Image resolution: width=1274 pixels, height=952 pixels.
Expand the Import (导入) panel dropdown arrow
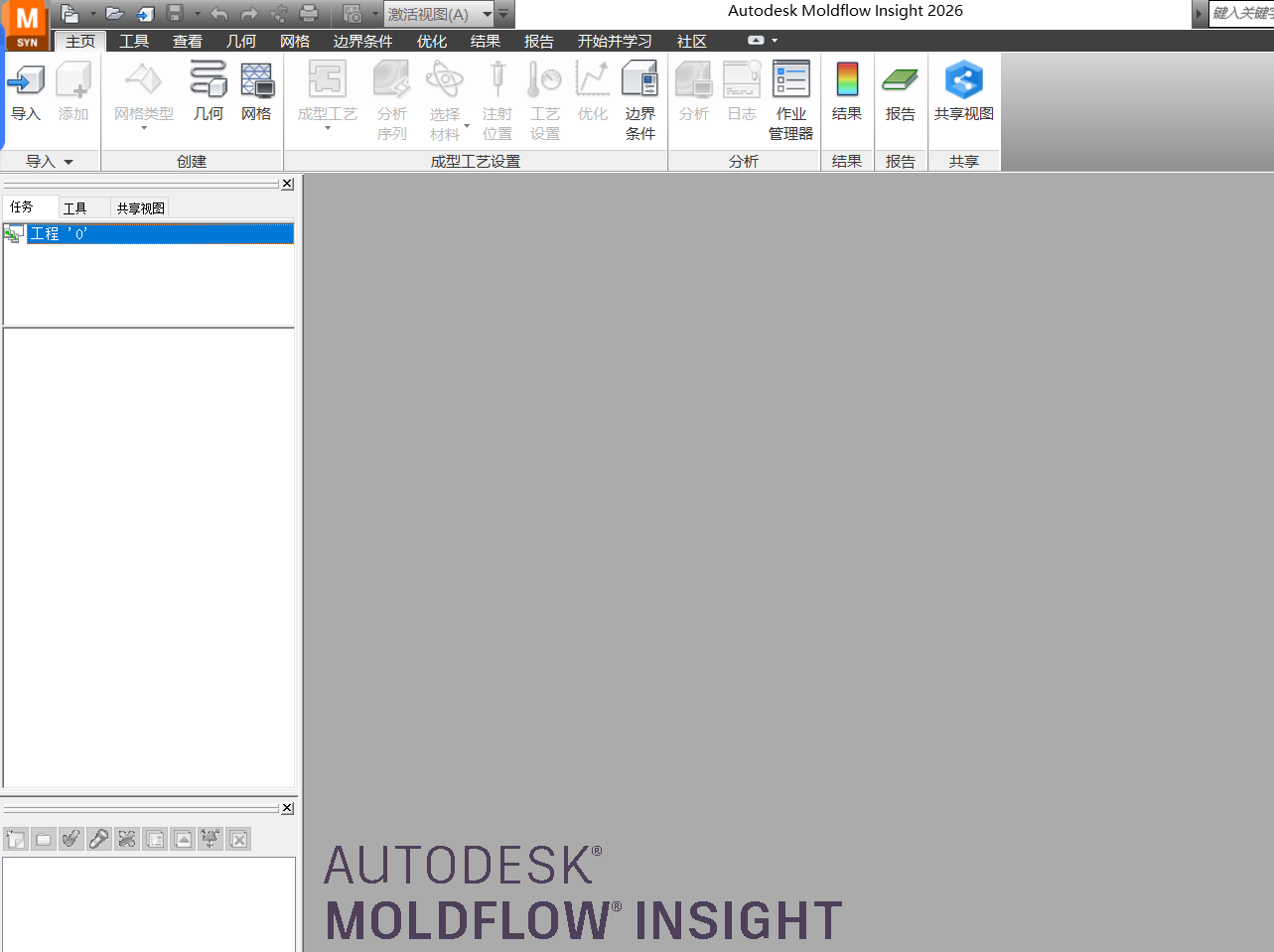pyautogui.click(x=69, y=162)
